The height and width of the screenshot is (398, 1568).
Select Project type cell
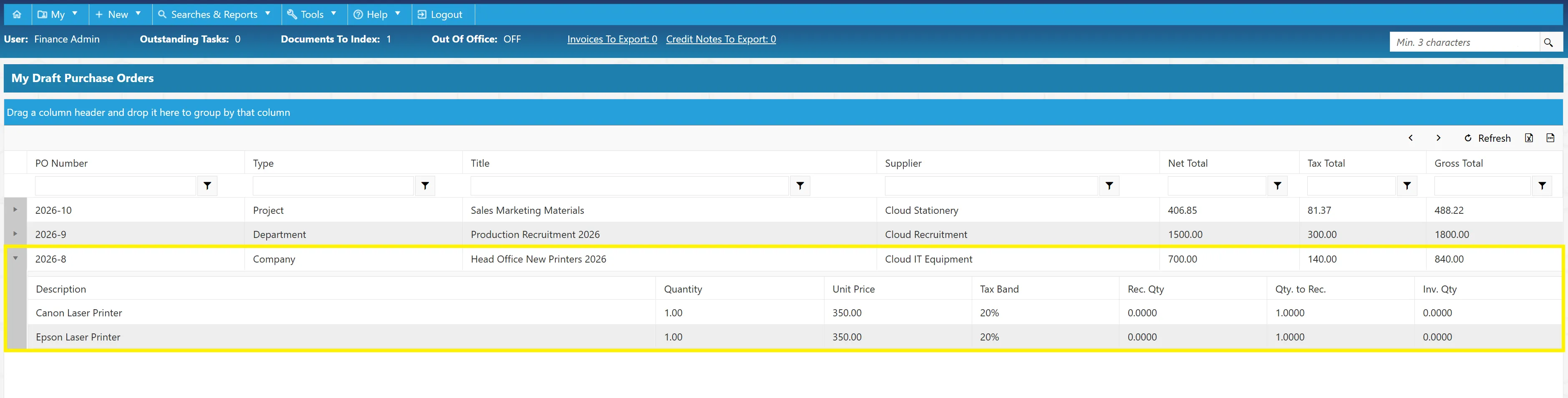tap(353, 210)
